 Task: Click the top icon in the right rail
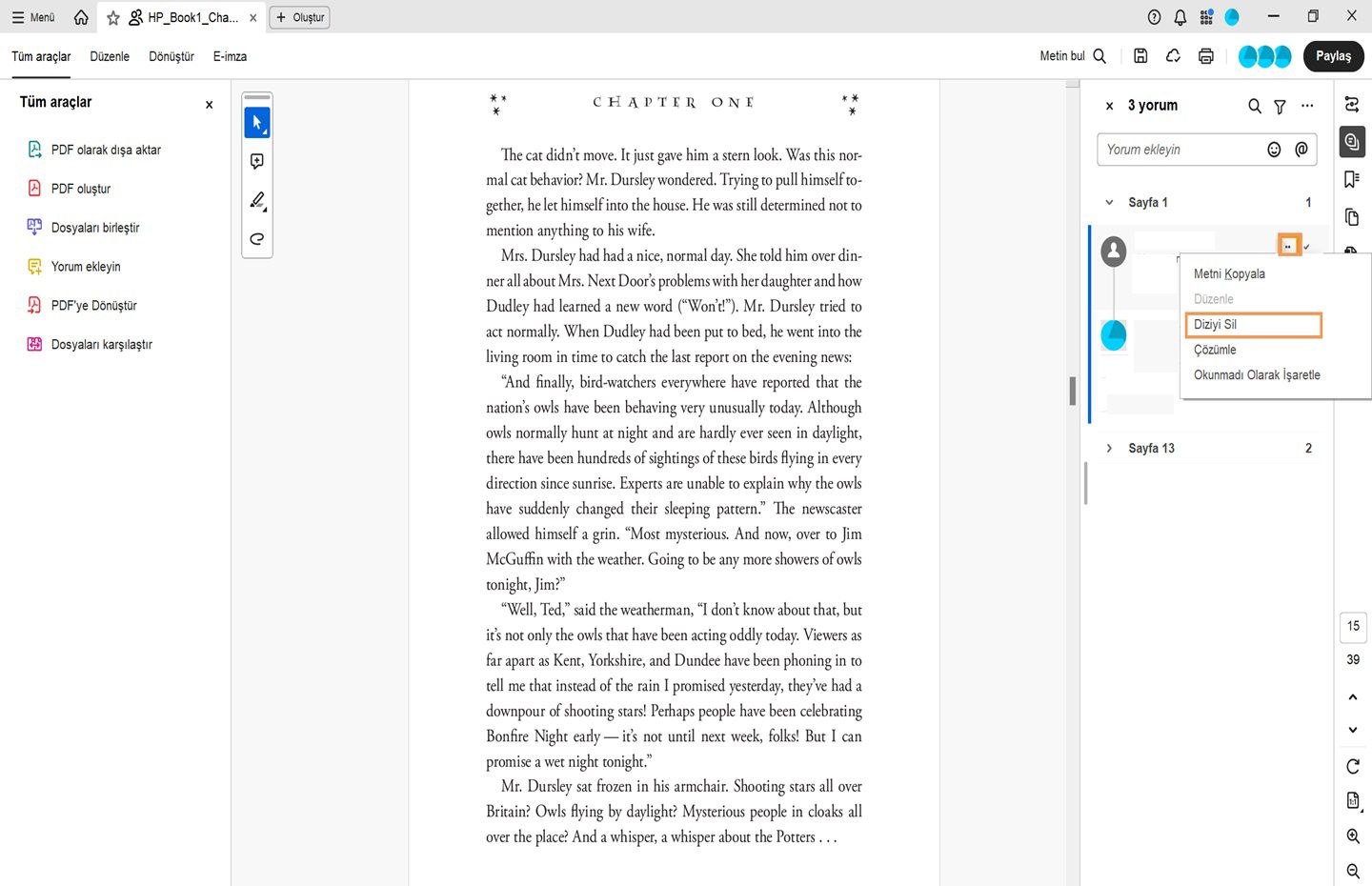[1352, 105]
